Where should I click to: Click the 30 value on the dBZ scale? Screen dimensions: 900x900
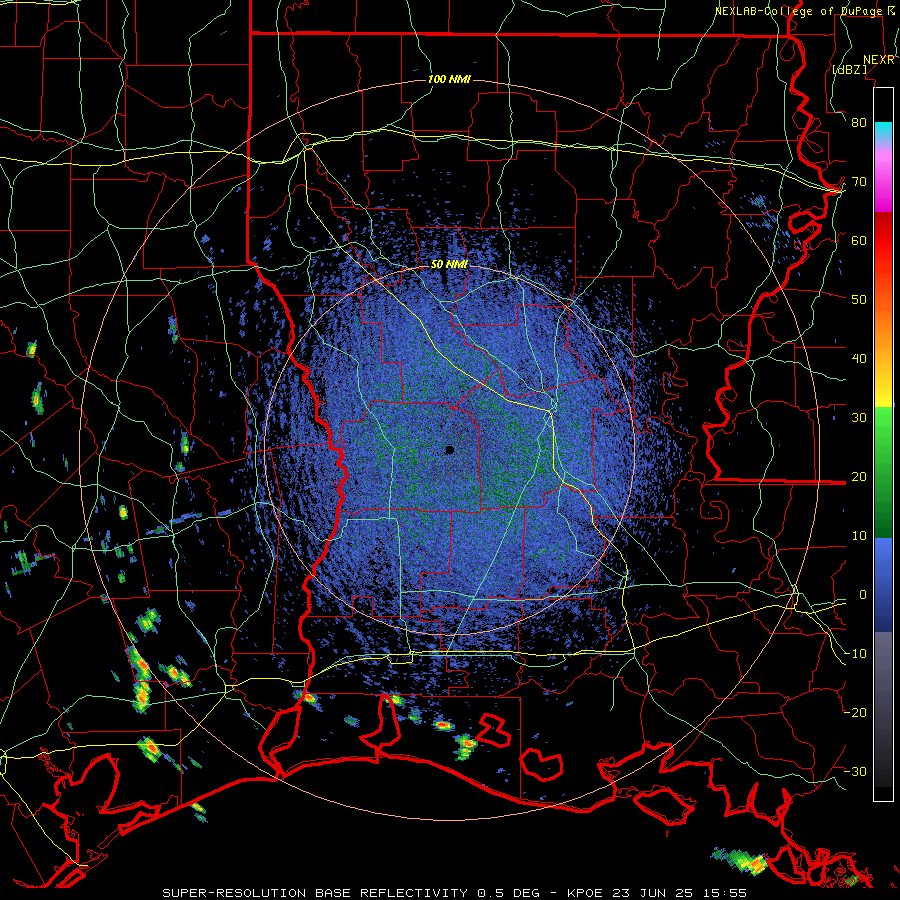point(859,418)
